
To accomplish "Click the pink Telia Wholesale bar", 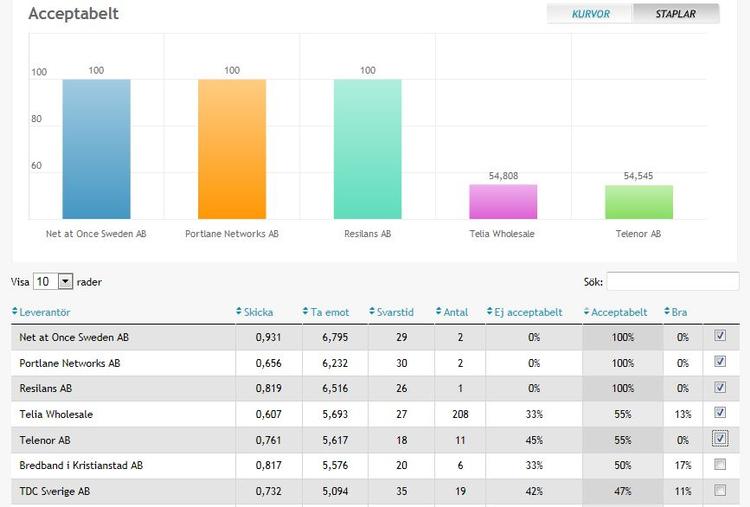I will tap(503, 202).
